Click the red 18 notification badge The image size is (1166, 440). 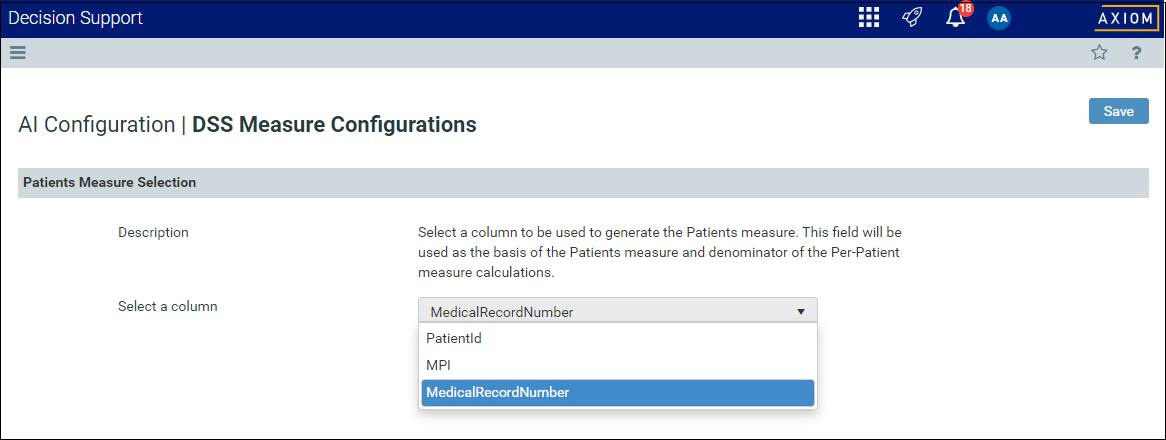click(x=965, y=9)
